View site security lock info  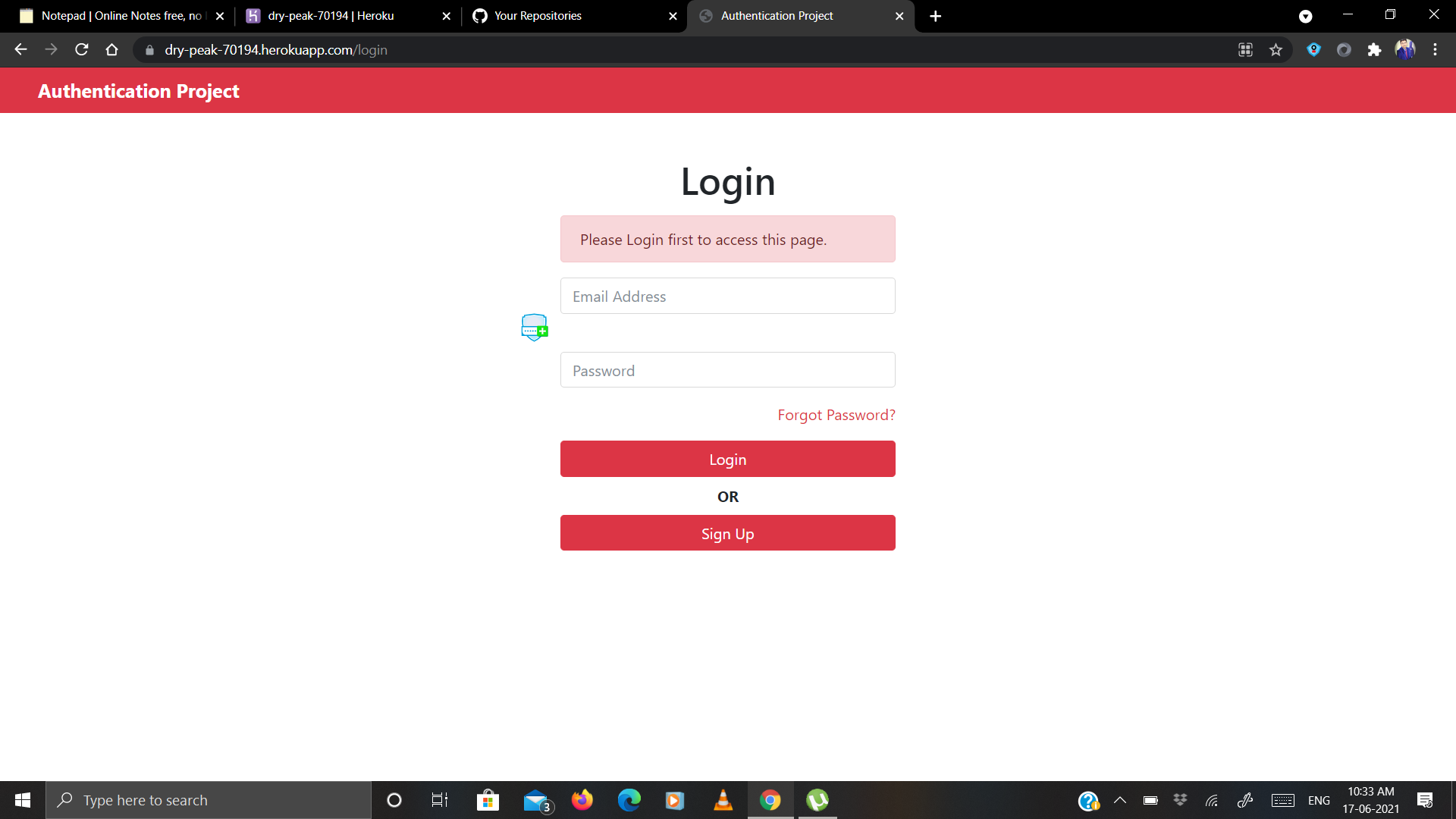(x=149, y=50)
